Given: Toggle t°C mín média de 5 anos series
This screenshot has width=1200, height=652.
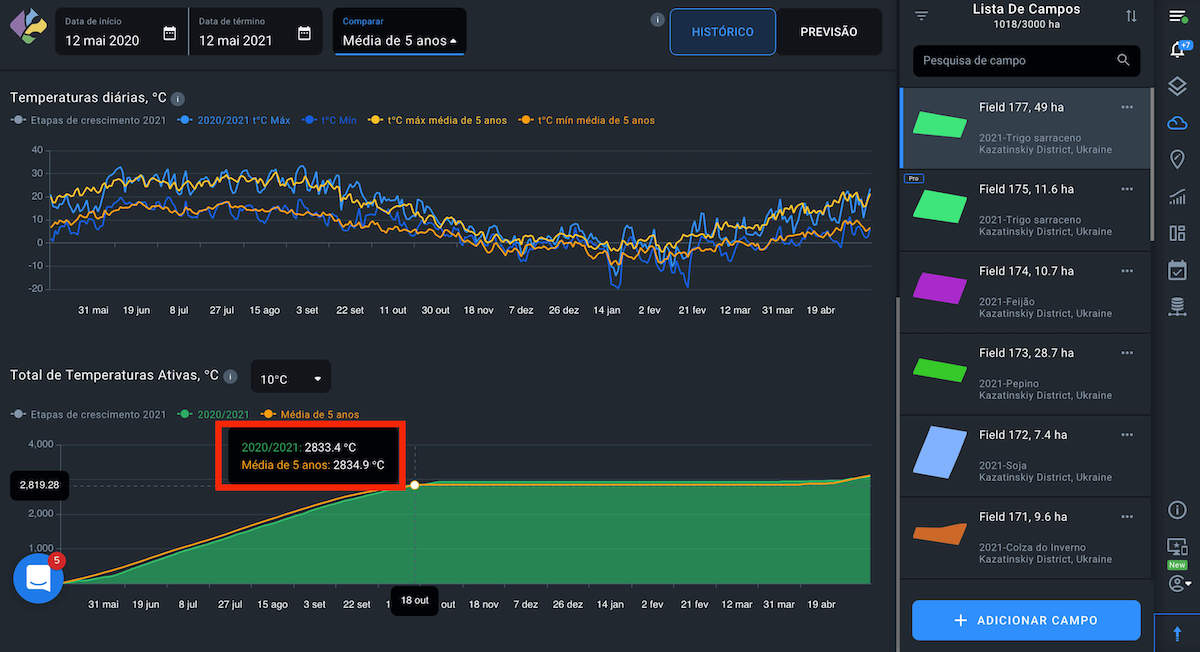Looking at the screenshot, I should click(x=588, y=120).
